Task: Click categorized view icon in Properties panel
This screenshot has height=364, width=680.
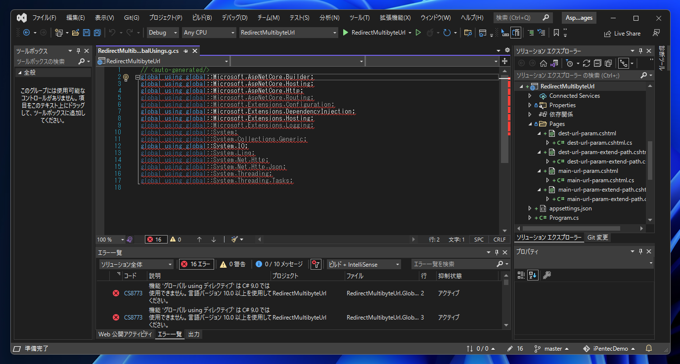Action: tap(521, 275)
